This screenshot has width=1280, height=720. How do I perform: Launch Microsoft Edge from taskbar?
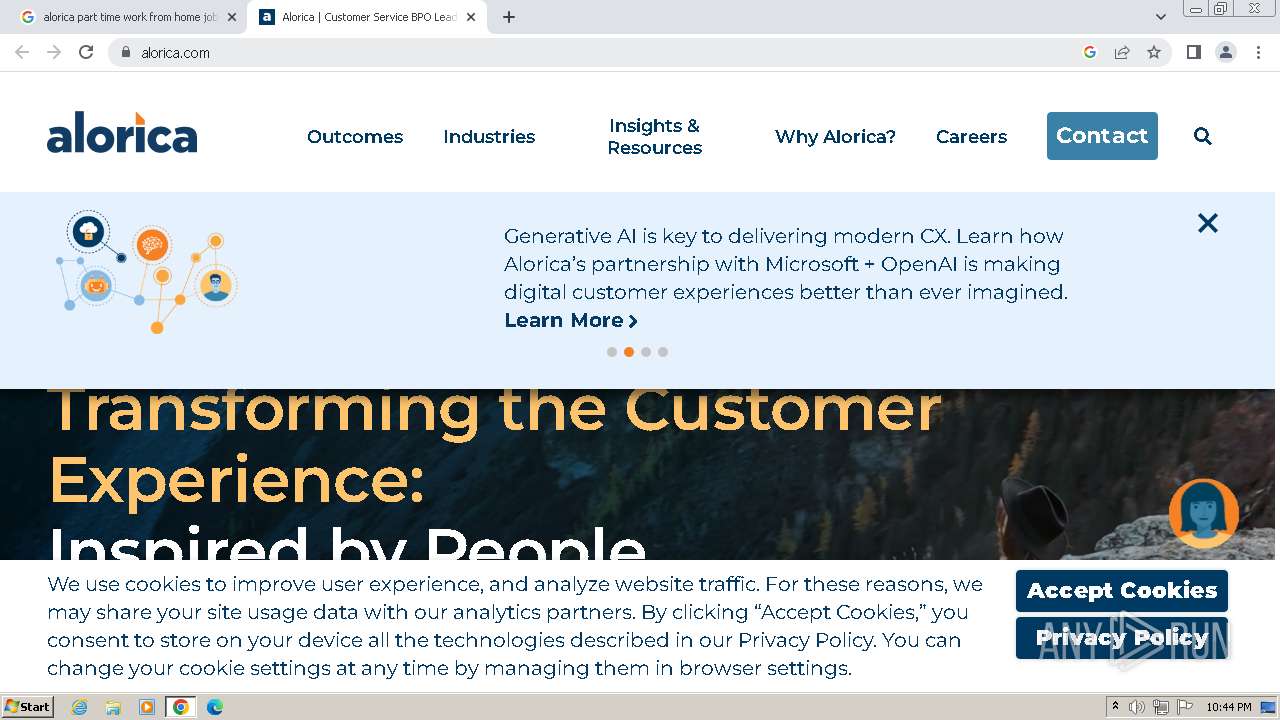point(215,707)
